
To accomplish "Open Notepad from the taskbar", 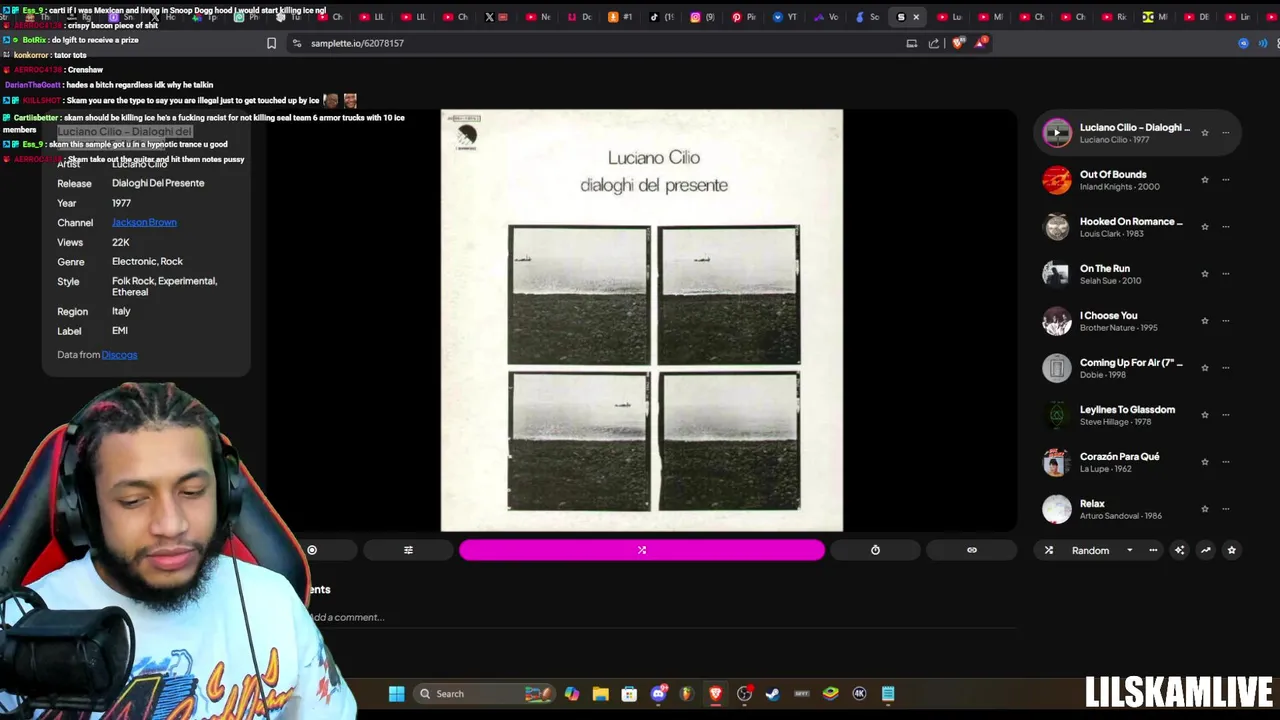I will [888, 694].
